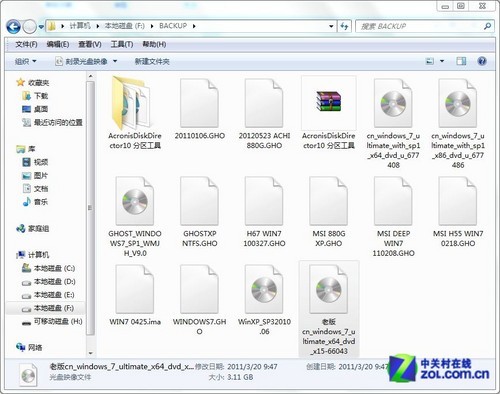Screen dimensions: 500x394
Task: Click the search magnifier icon
Action: click(x=487, y=26)
